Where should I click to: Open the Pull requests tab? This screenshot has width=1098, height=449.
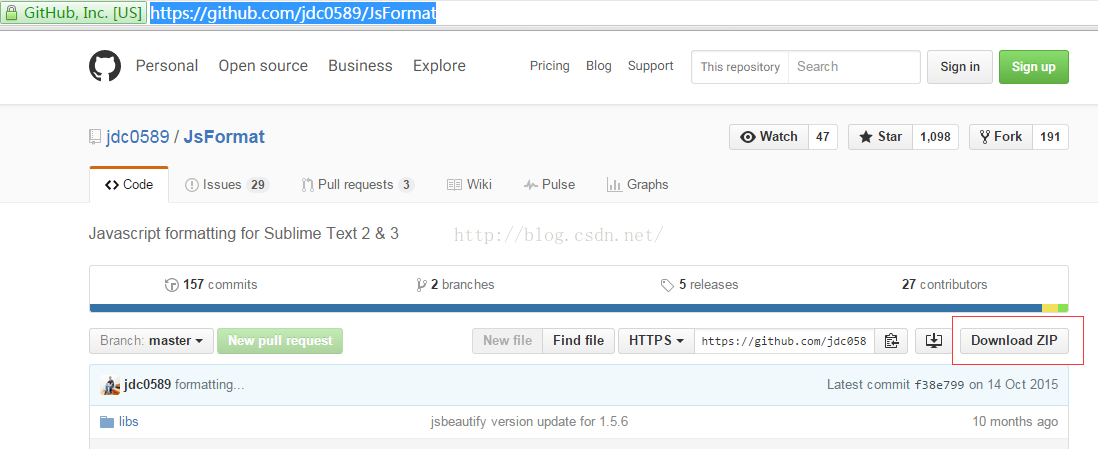tap(358, 185)
